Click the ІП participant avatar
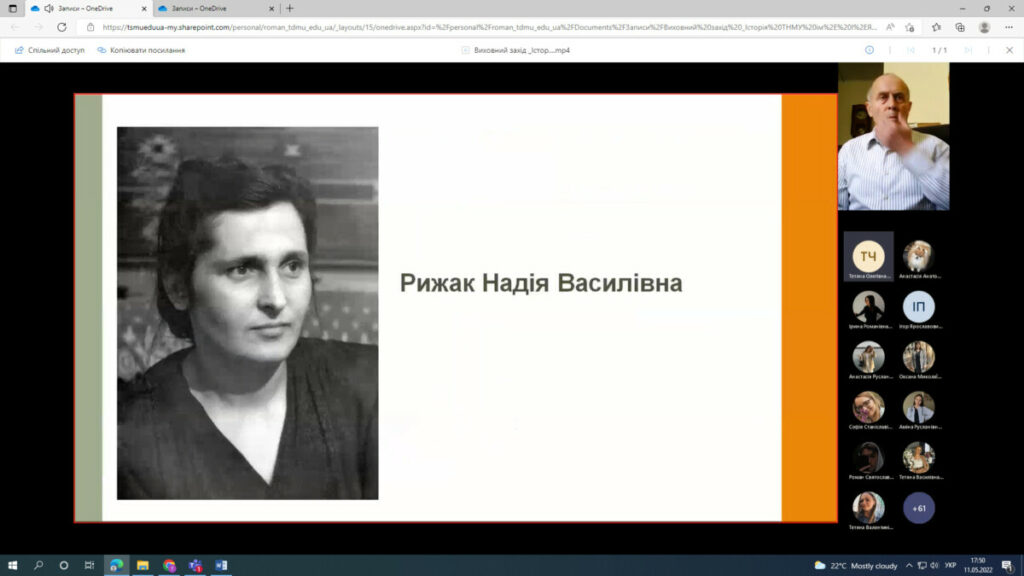Viewport: 1024px width, 576px height. click(x=918, y=306)
